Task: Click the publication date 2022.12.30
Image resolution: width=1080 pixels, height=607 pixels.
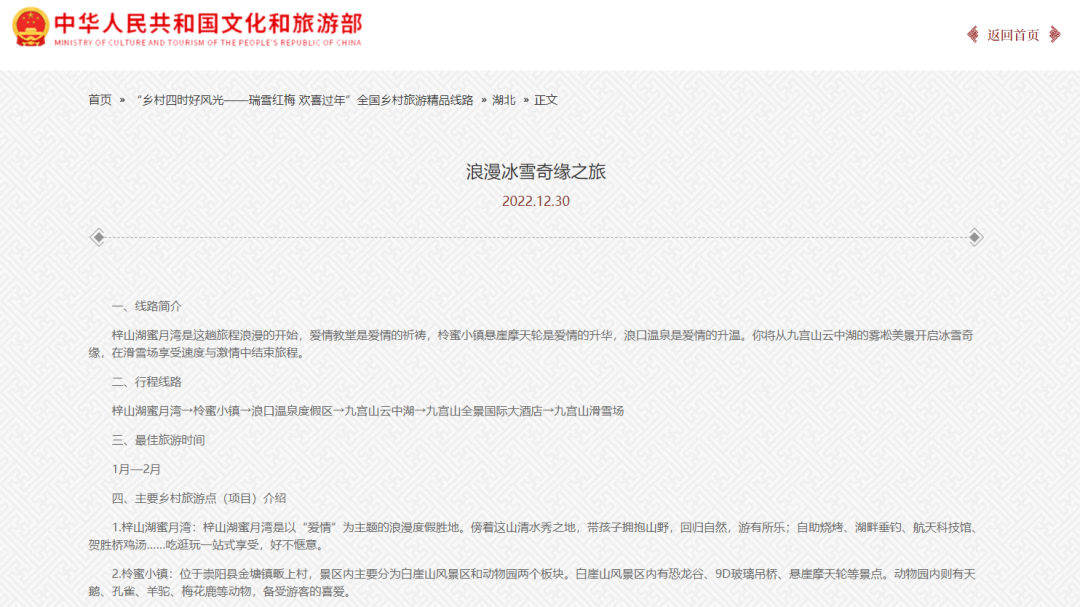Action: 536,201
